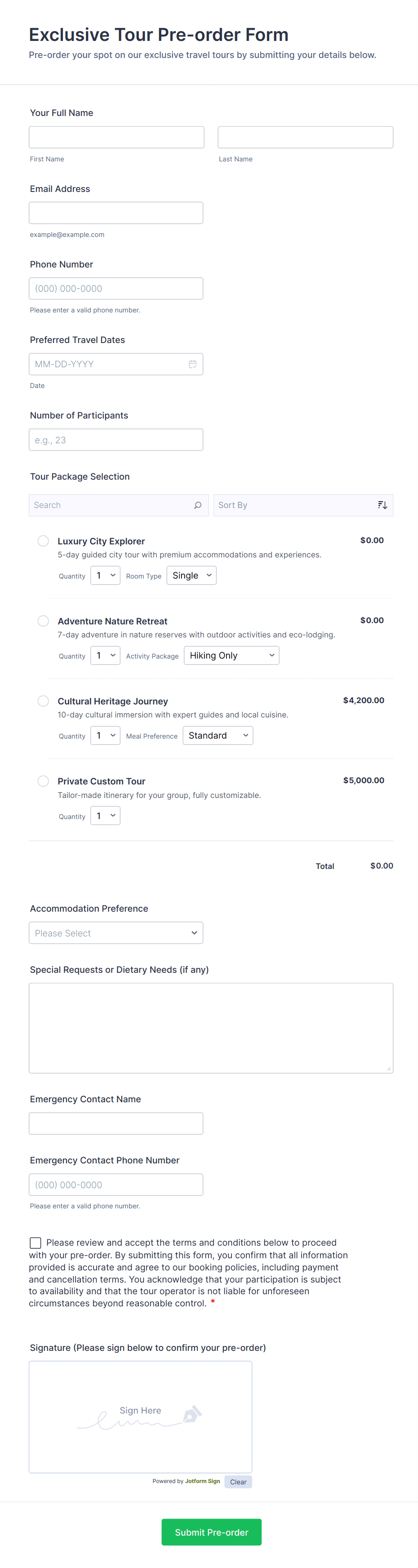
Task: Click the Sort By order icon
Action: pyautogui.click(x=382, y=505)
